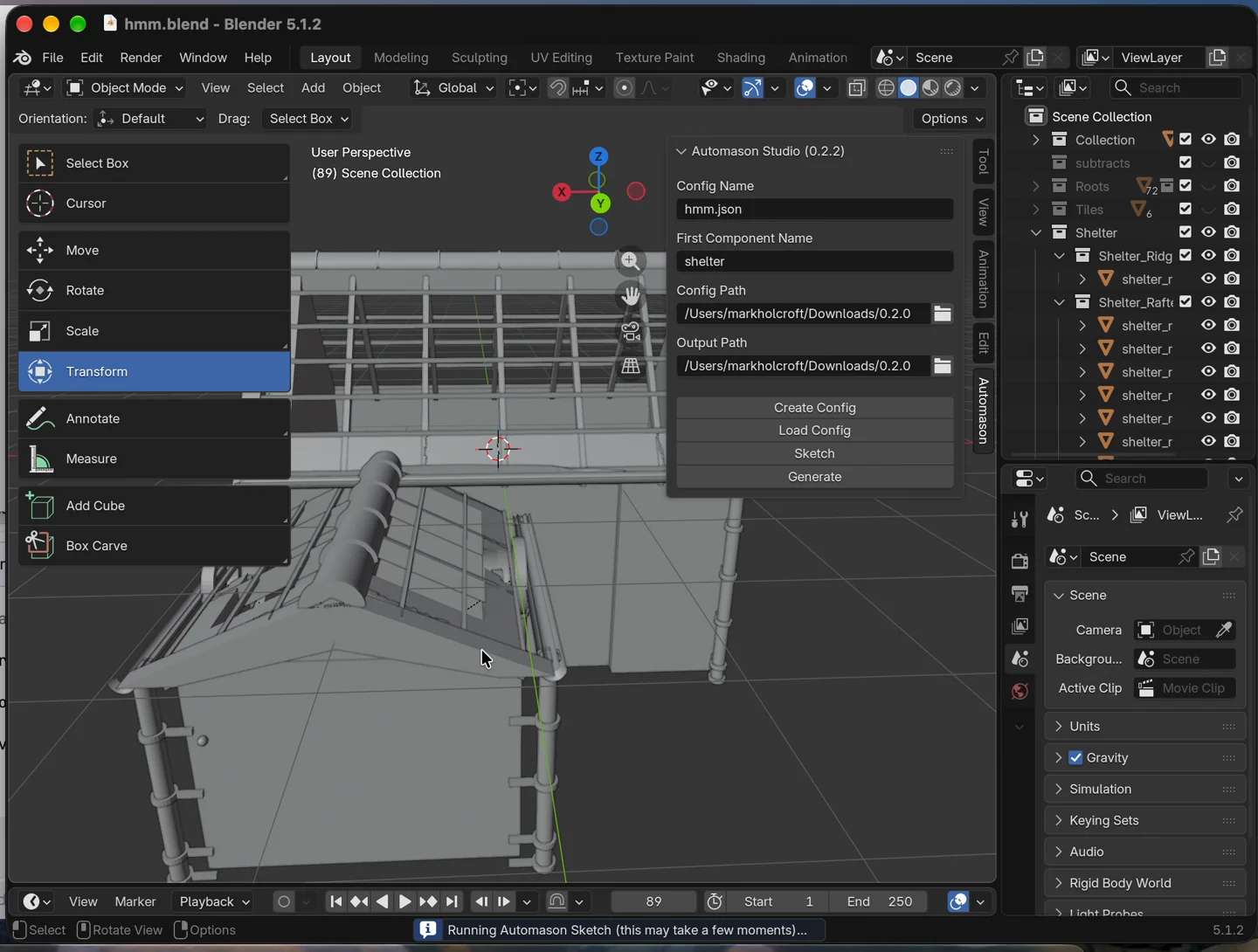Expand the Rigid Body World panel
Viewport: 1258px width, 952px height.
pyautogui.click(x=1144, y=883)
